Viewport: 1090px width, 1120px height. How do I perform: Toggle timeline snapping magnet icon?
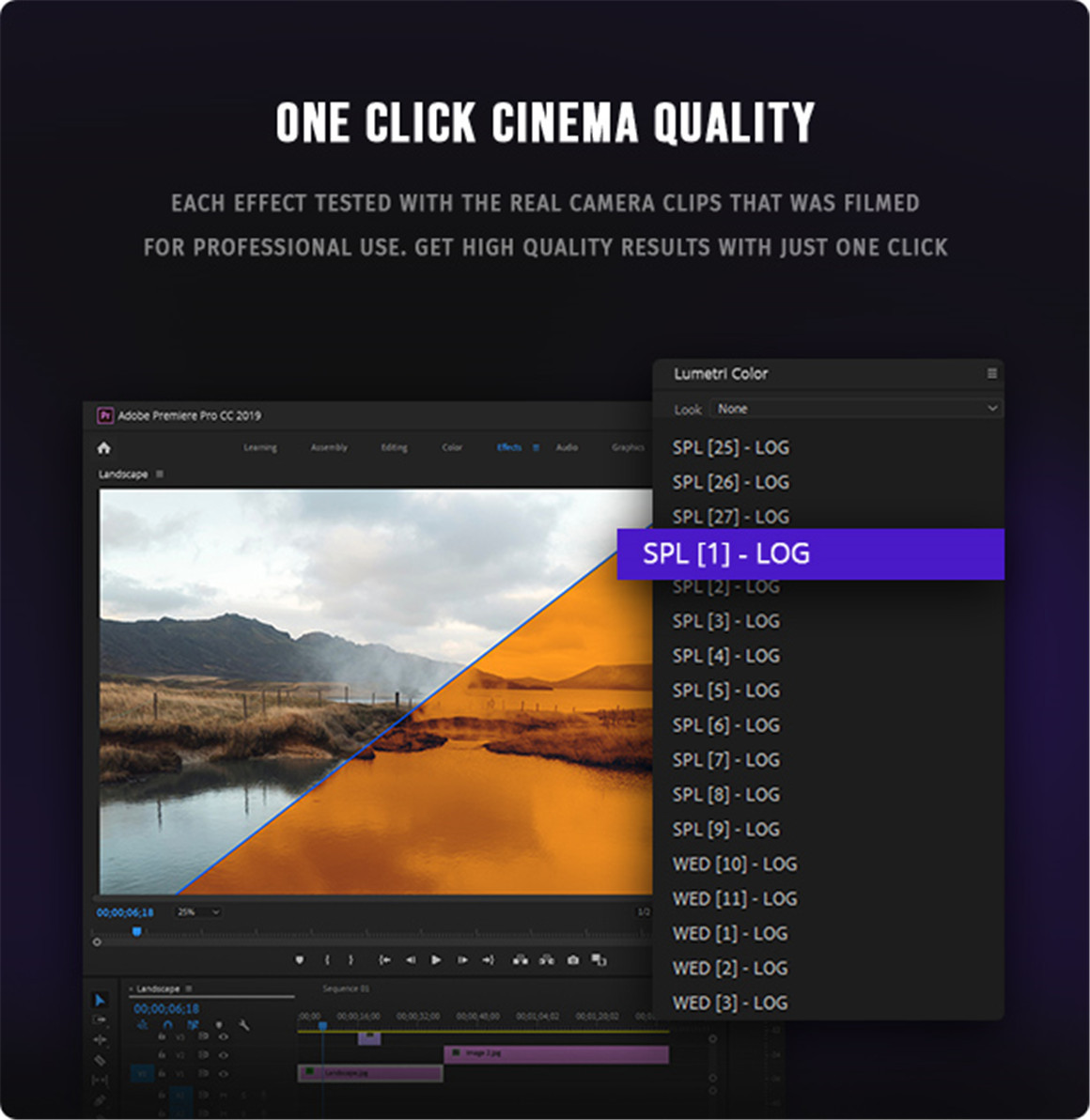[167, 1025]
